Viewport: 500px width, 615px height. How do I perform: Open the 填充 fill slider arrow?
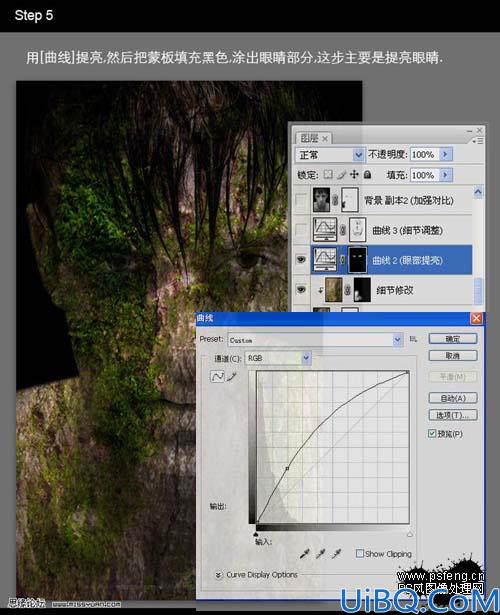(x=445, y=175)
